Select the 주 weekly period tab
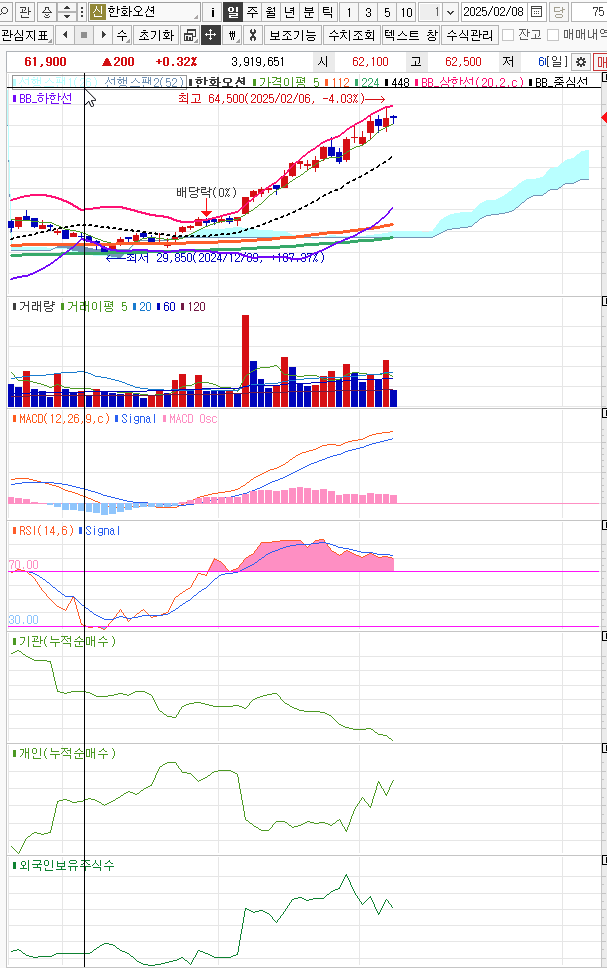The image size is (607, 968). coord(252,12)
